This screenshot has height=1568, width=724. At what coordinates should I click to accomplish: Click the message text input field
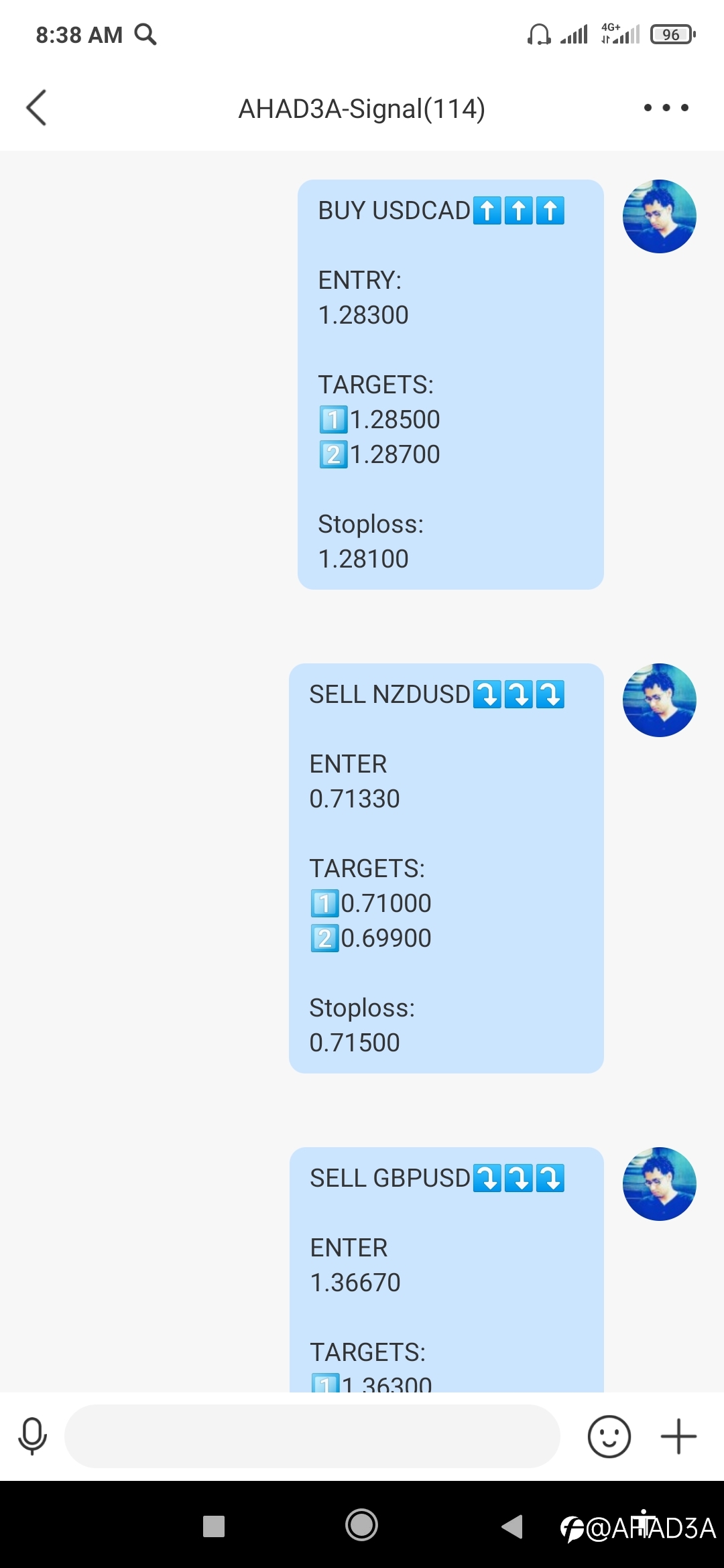coord(312,1437)
